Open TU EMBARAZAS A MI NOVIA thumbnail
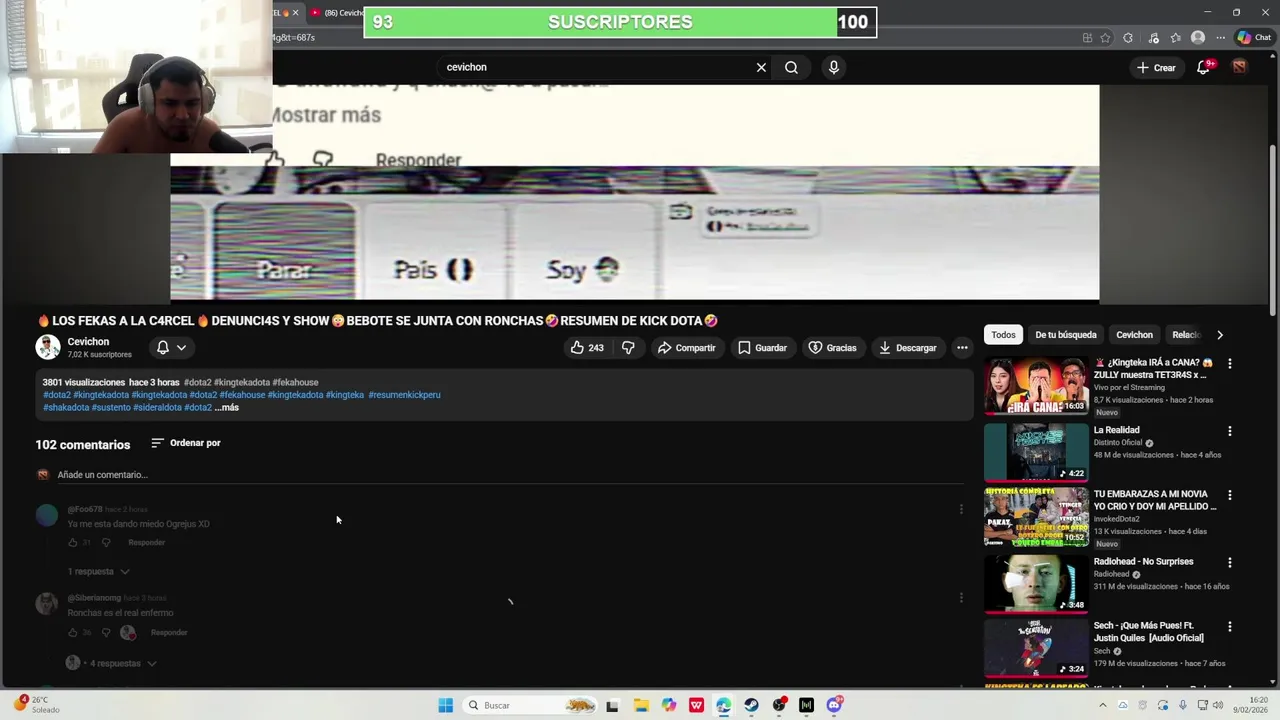The height and width of the screenshot is (720, 1280). [1036, 517]
